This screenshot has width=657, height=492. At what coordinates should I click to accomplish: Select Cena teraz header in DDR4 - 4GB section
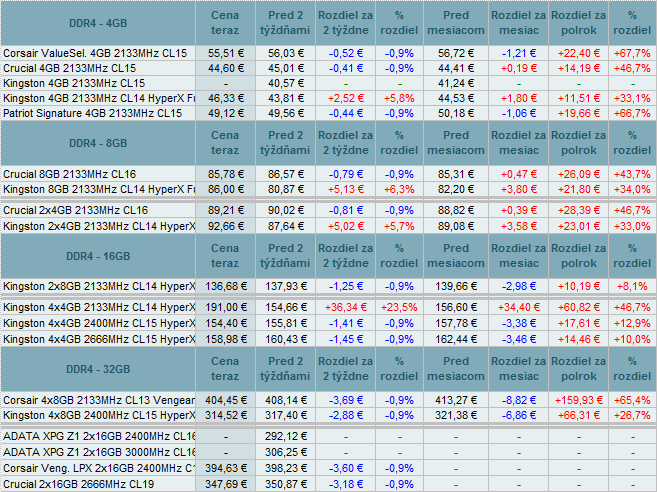click(225, 23)
